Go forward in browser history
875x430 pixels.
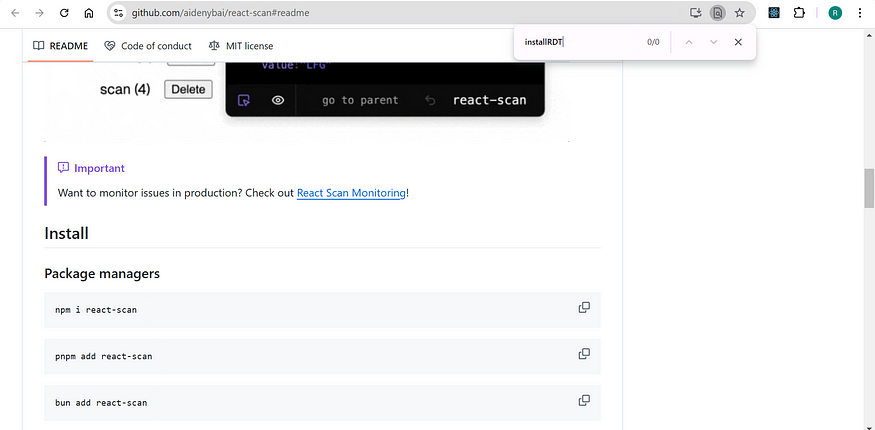pos(40,13)
